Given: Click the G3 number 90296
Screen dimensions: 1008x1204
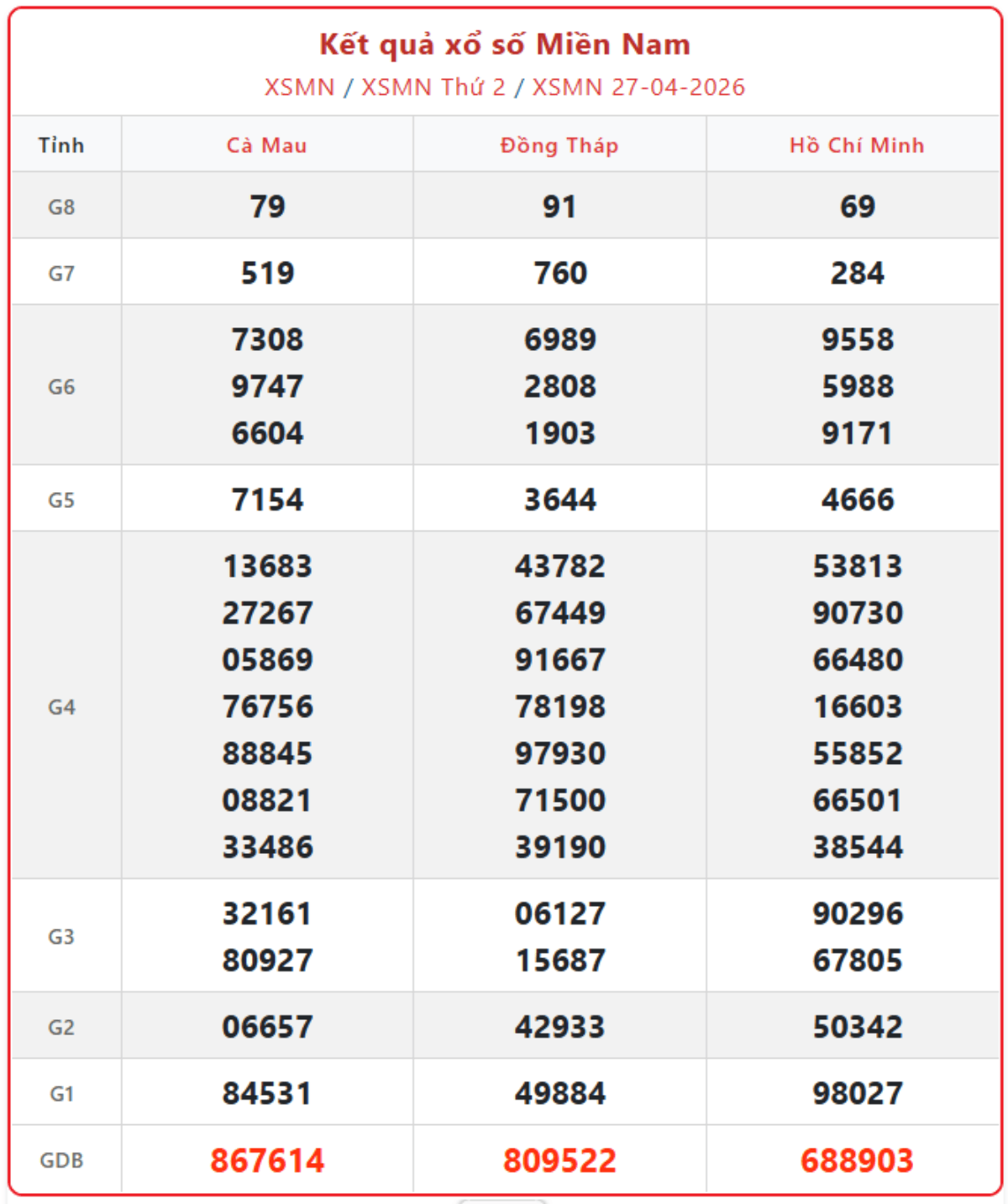Looking at the screenshot, I should pos(857,913).
